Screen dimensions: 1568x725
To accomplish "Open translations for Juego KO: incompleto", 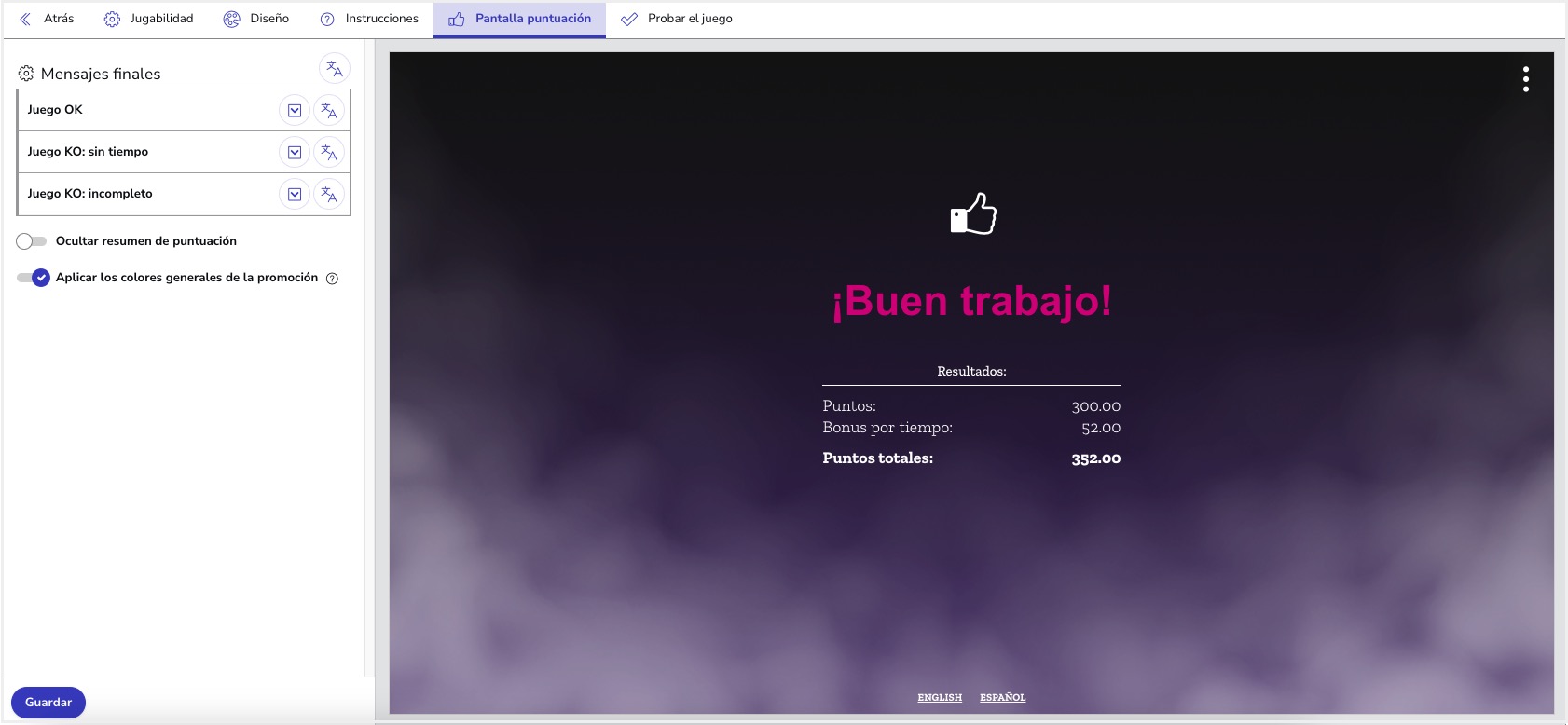I will click(x=329, y=195).
